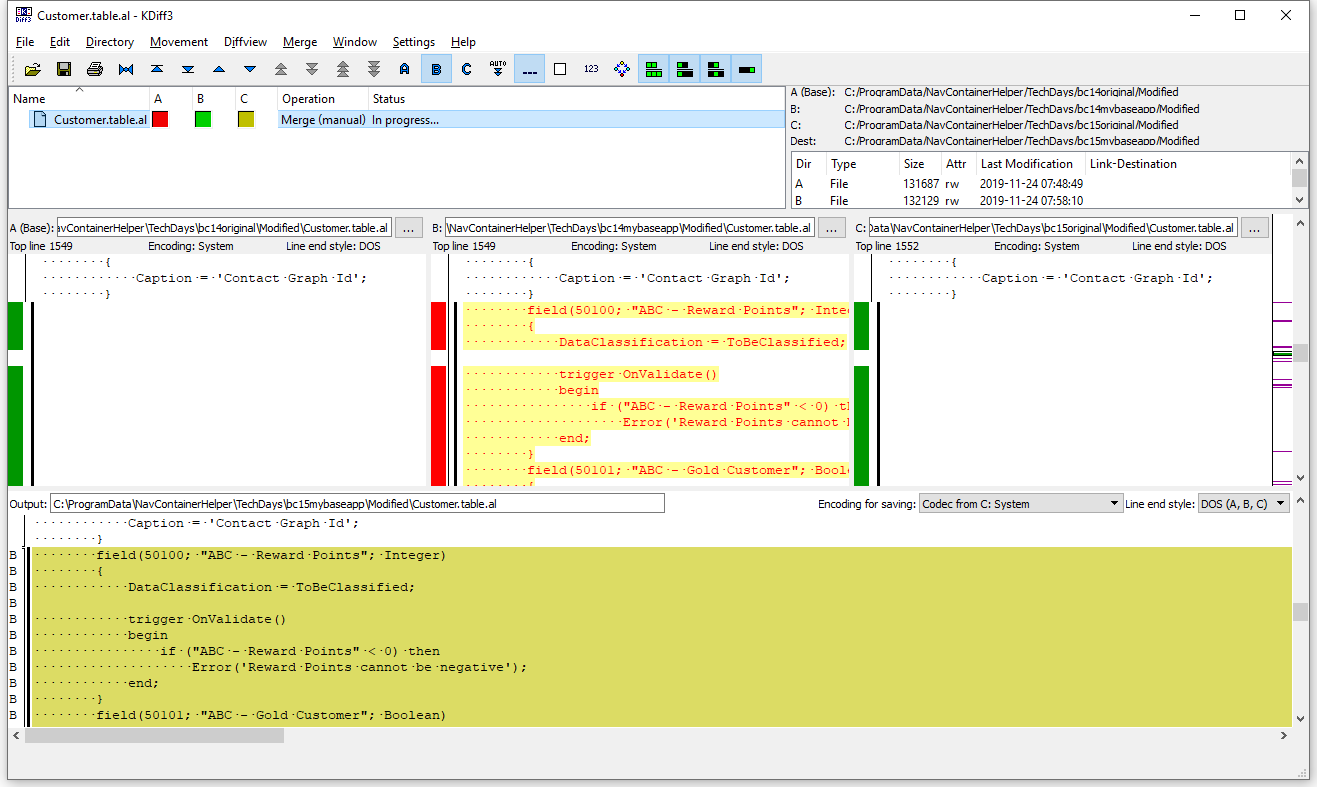The width and height of the screenshot is (1317, 787).
Task: Click the four-arrow diamond toolbar icon
Action: (x=622, y=69)
